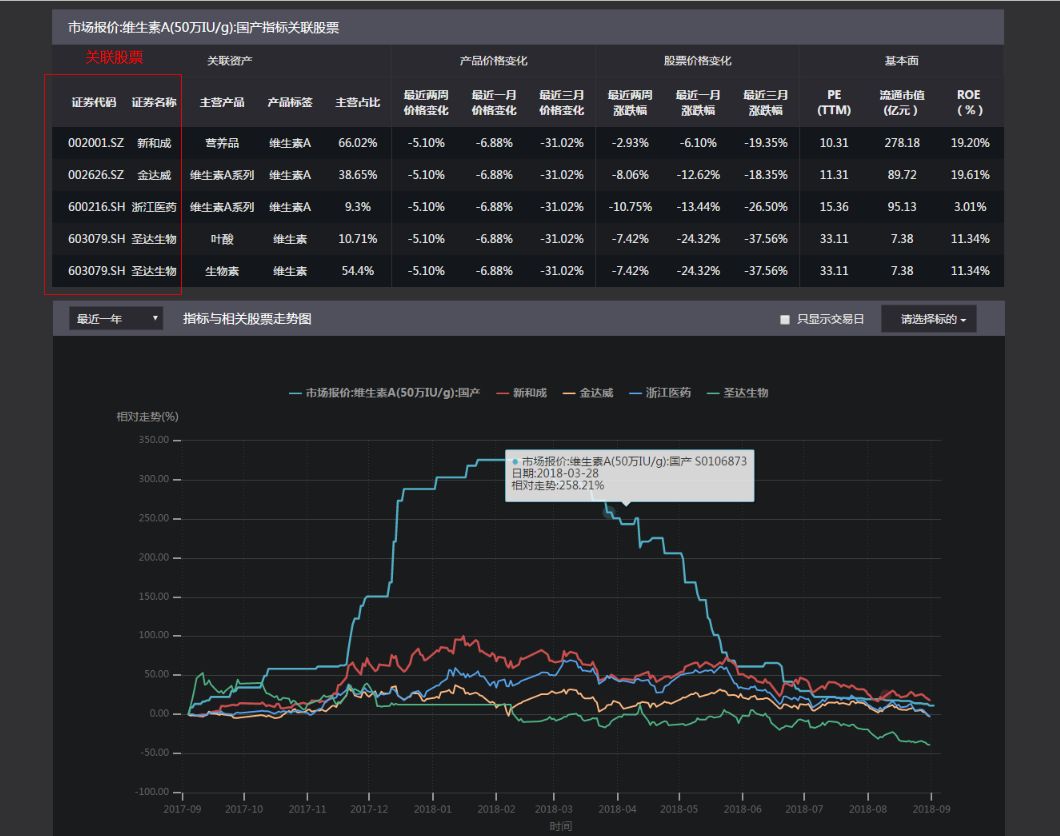Select the 叶酸 product row of 圣达生物
The height and width of the screenshot is (836, 1060).
(222, 239)
